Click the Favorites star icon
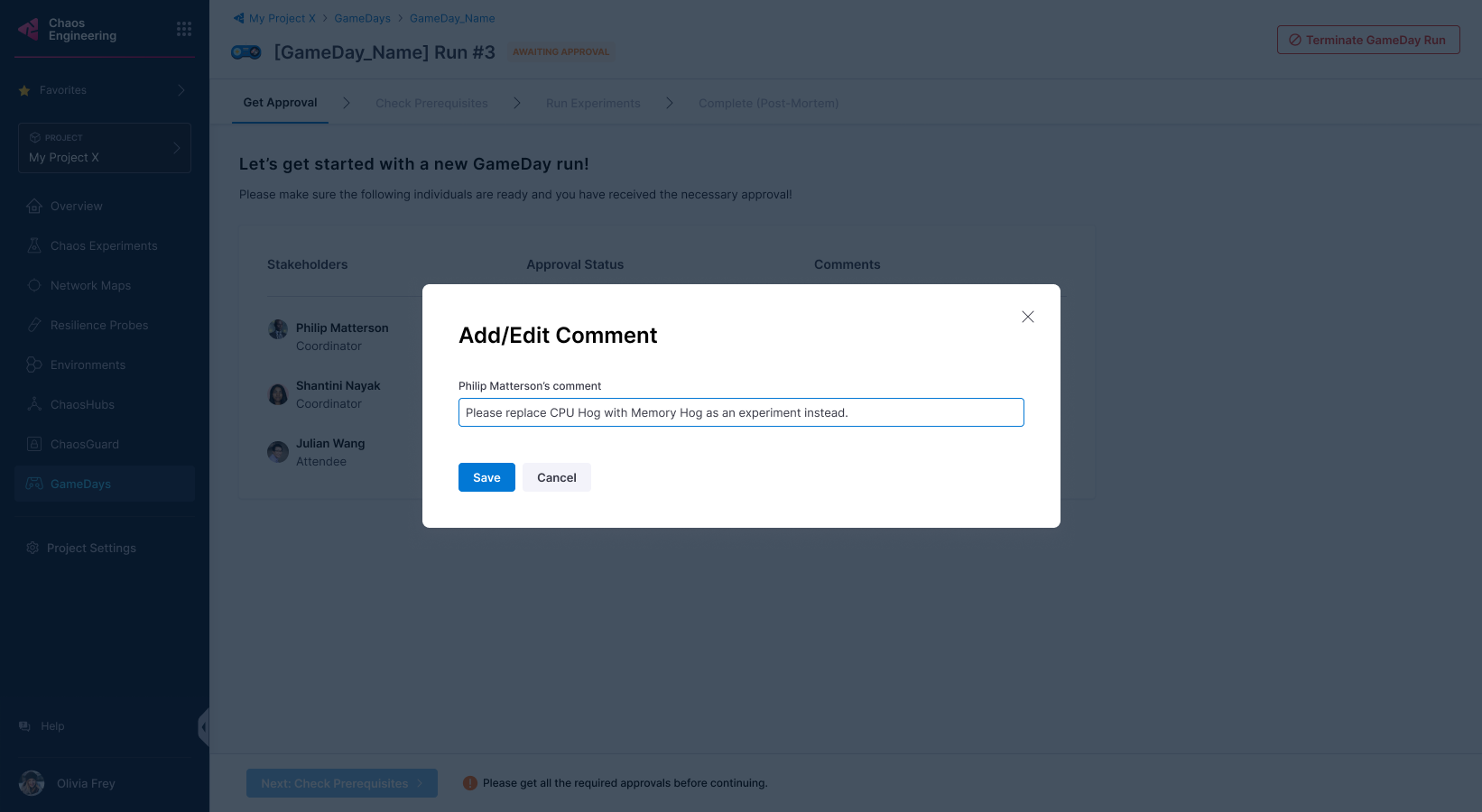This screenshot has width=1482, height=812. click(24, 90)
